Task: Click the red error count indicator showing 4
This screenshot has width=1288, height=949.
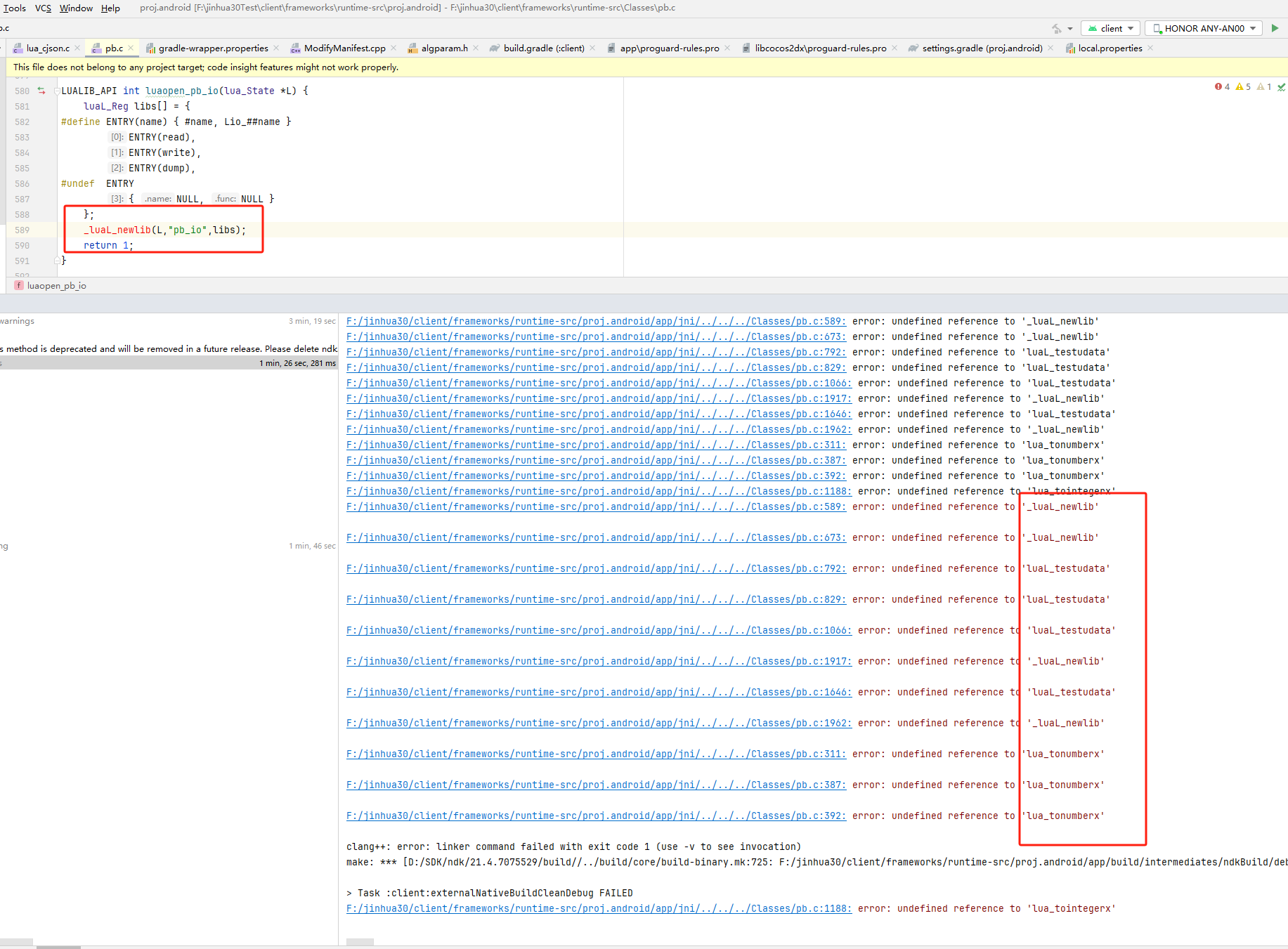Action: (1222, 86)
